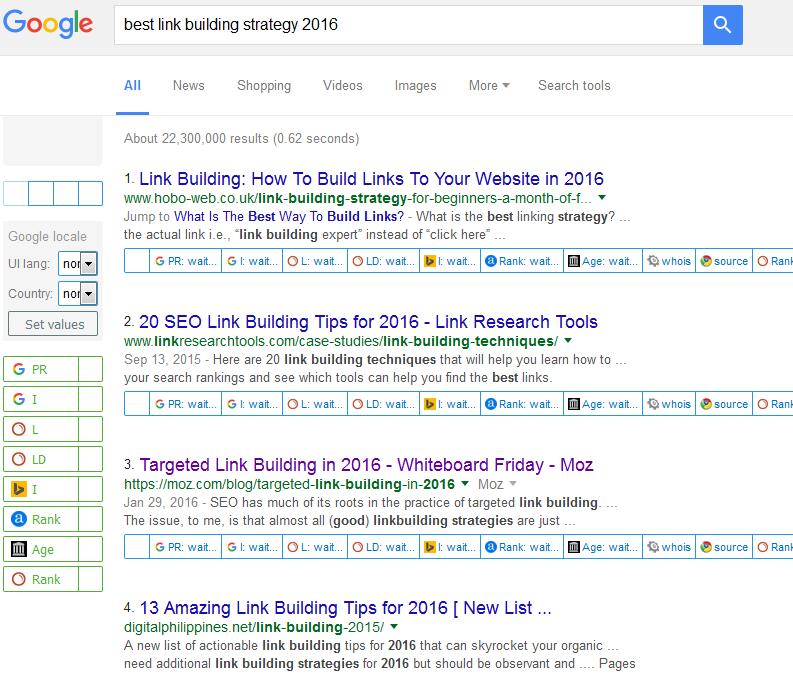Switch to Shopping tab
Viewport: 793px width, 676px height.
[264, 85]
